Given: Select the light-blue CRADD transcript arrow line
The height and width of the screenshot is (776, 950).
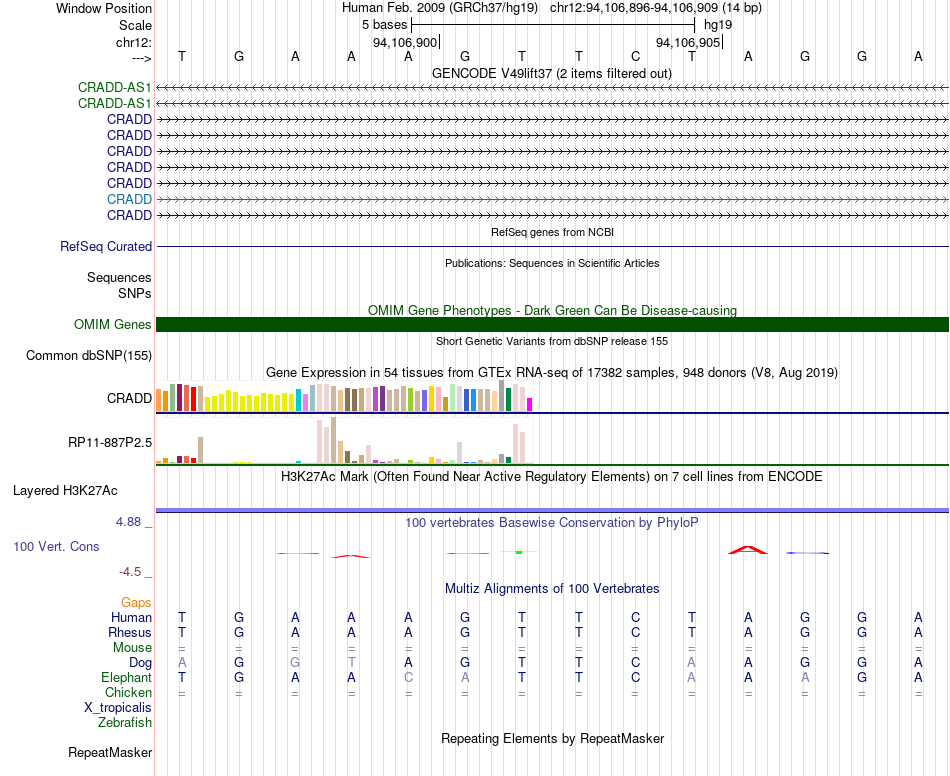Looking at the screenshot, I should point(553,199).
